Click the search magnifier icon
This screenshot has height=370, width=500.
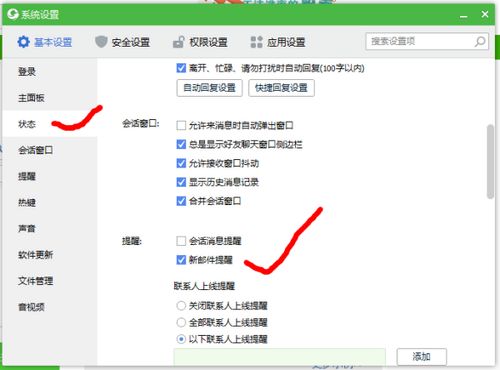coord(480,42)
